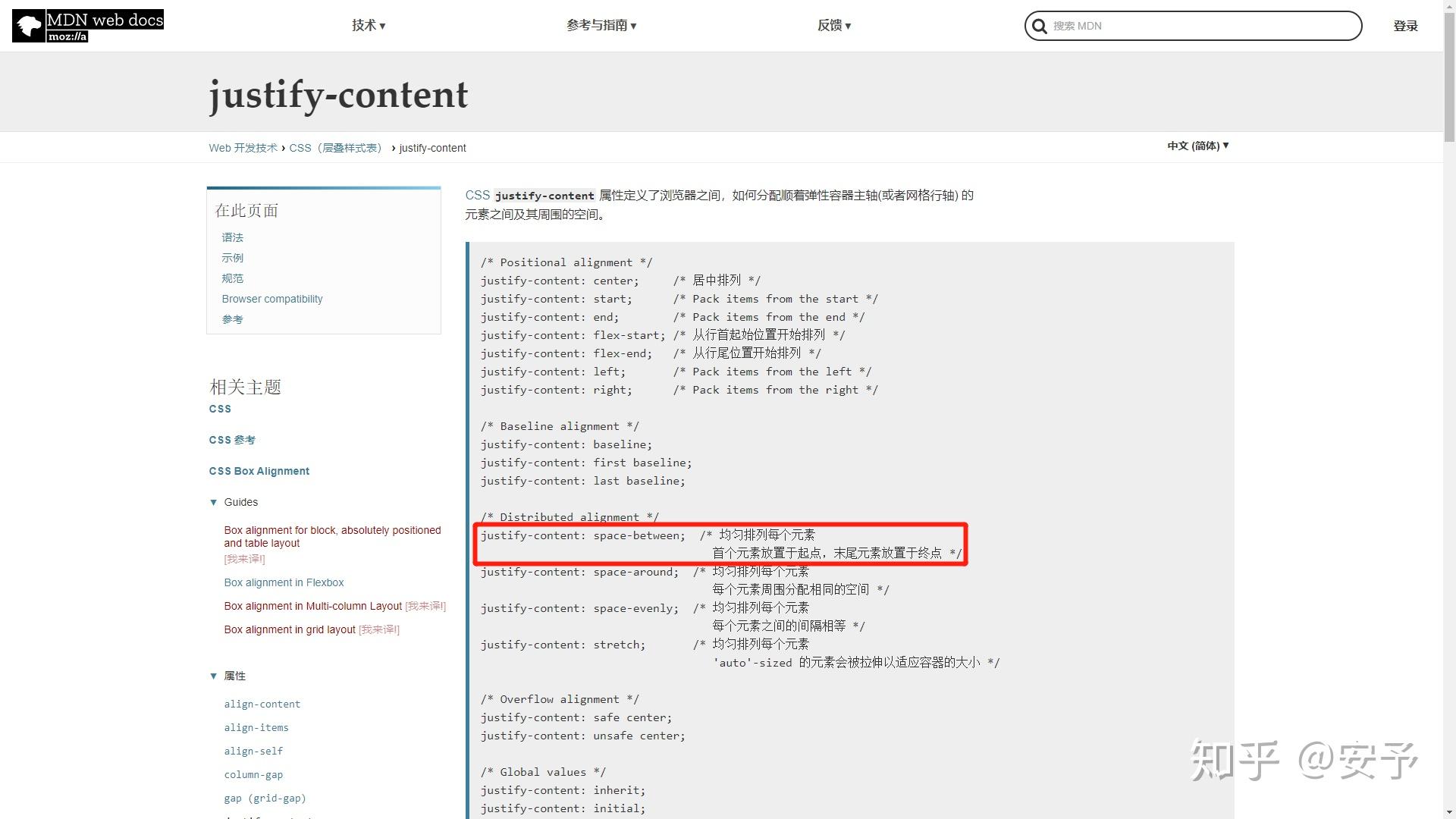Open the 反馈 menu

[834, 26]
